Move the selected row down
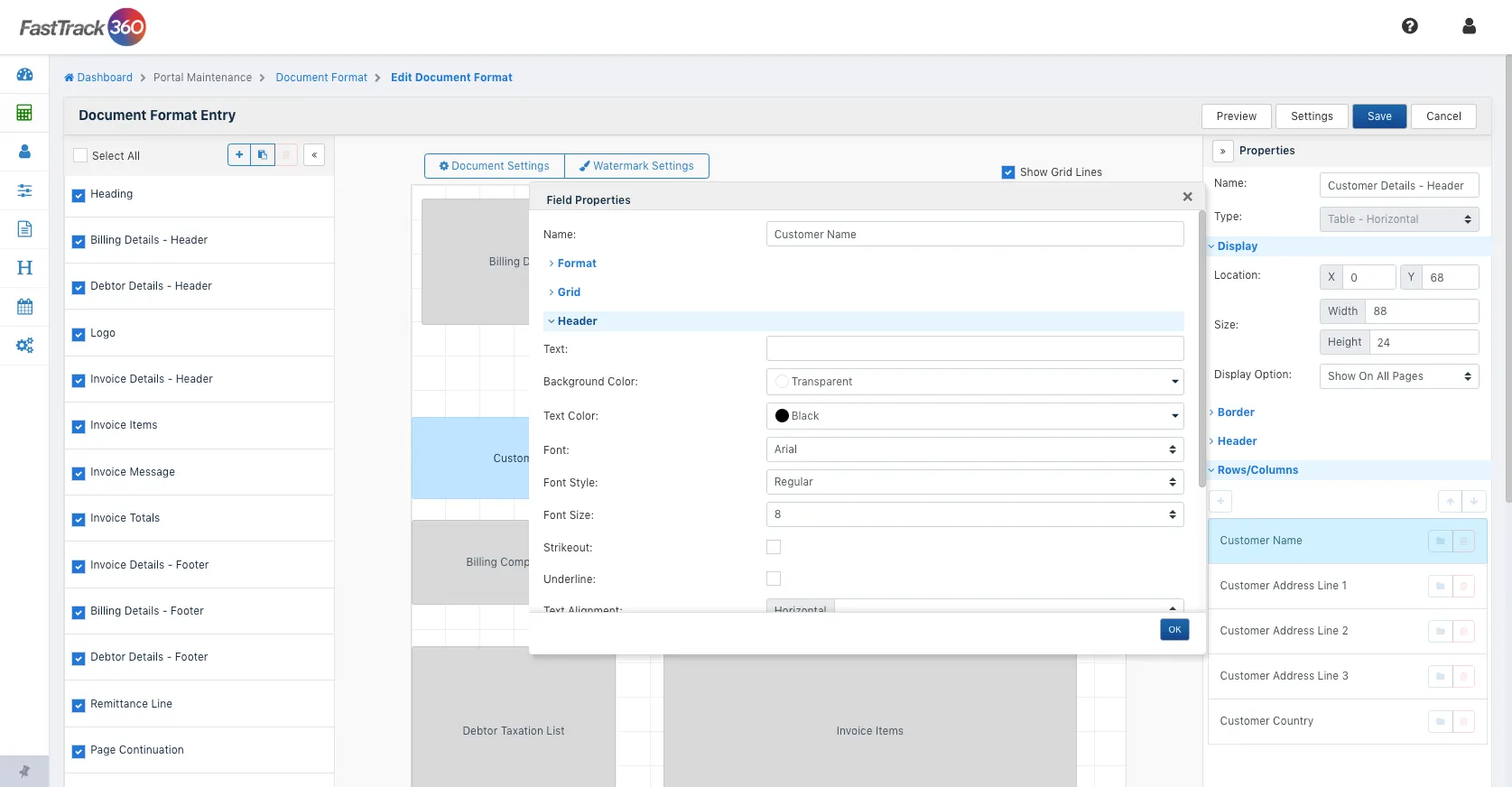The image size is (1512, 787). pos(1473,501)
